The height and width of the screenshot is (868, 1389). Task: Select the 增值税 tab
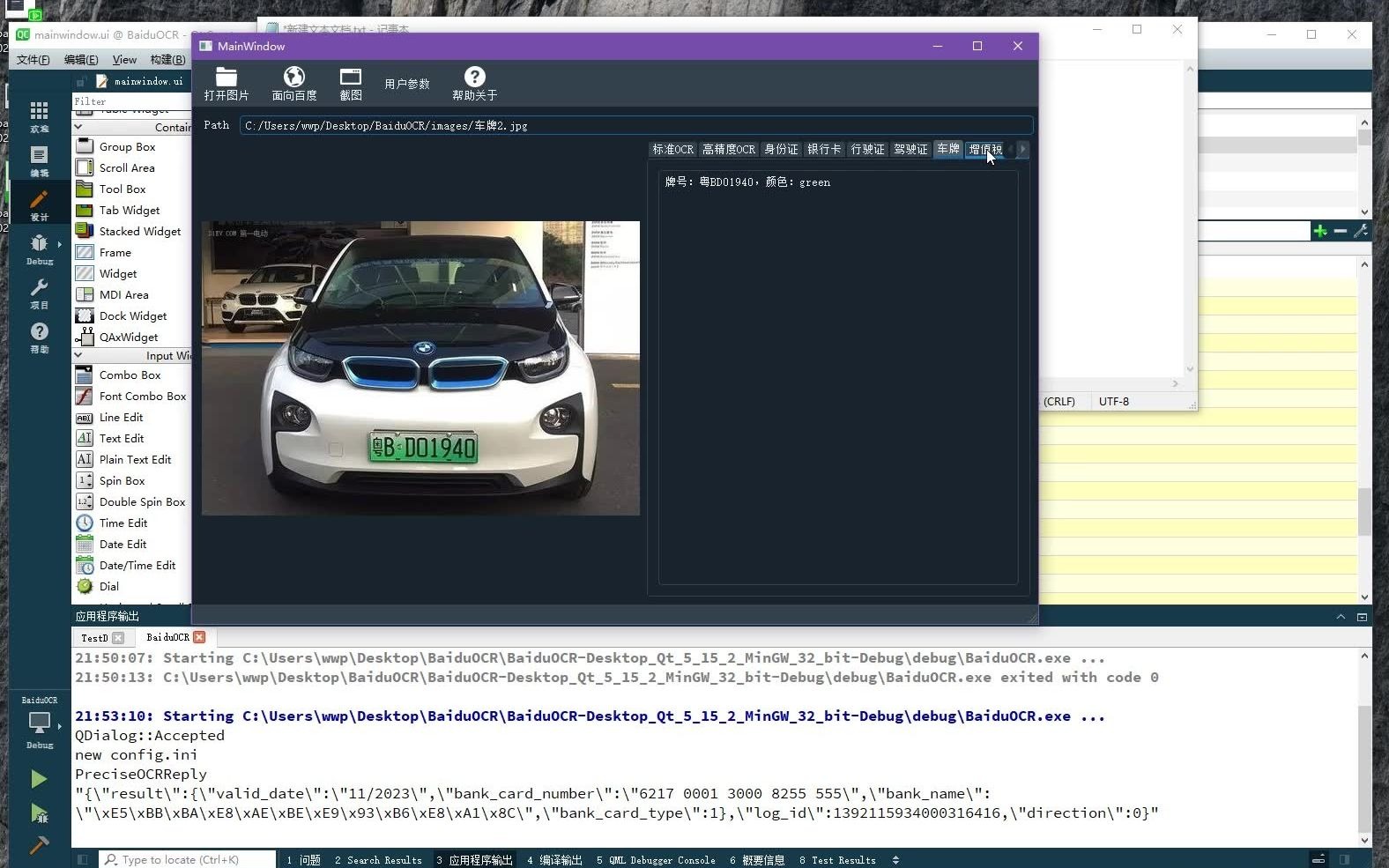pyautogui.click(x=985, y=150)
